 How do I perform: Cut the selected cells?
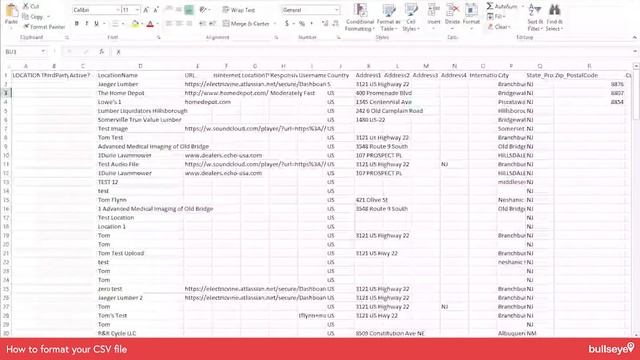point(31,6)
